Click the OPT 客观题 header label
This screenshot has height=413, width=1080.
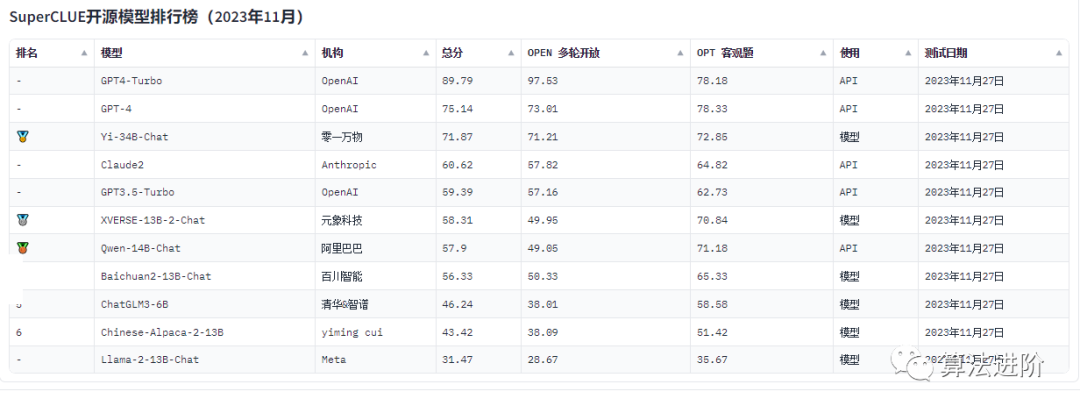point(725,53)
